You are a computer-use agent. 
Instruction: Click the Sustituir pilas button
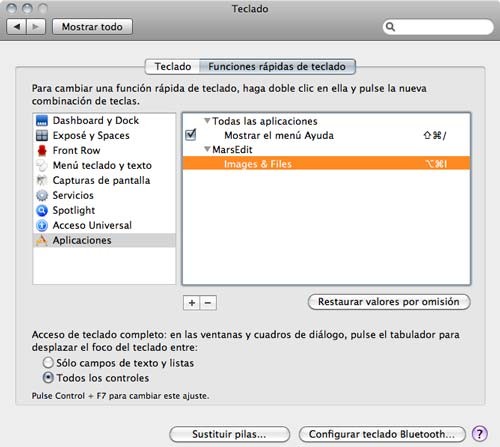[x=229, y=434]
